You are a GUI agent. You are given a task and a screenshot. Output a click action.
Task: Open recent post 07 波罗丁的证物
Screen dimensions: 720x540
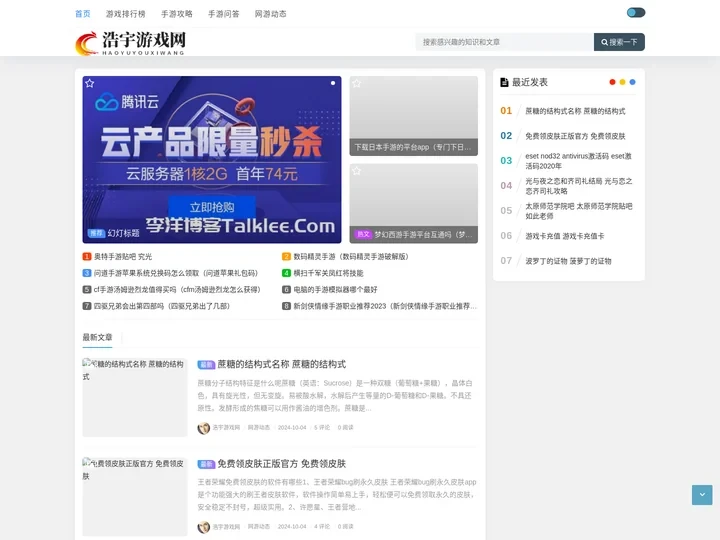[x=568, y=261]
